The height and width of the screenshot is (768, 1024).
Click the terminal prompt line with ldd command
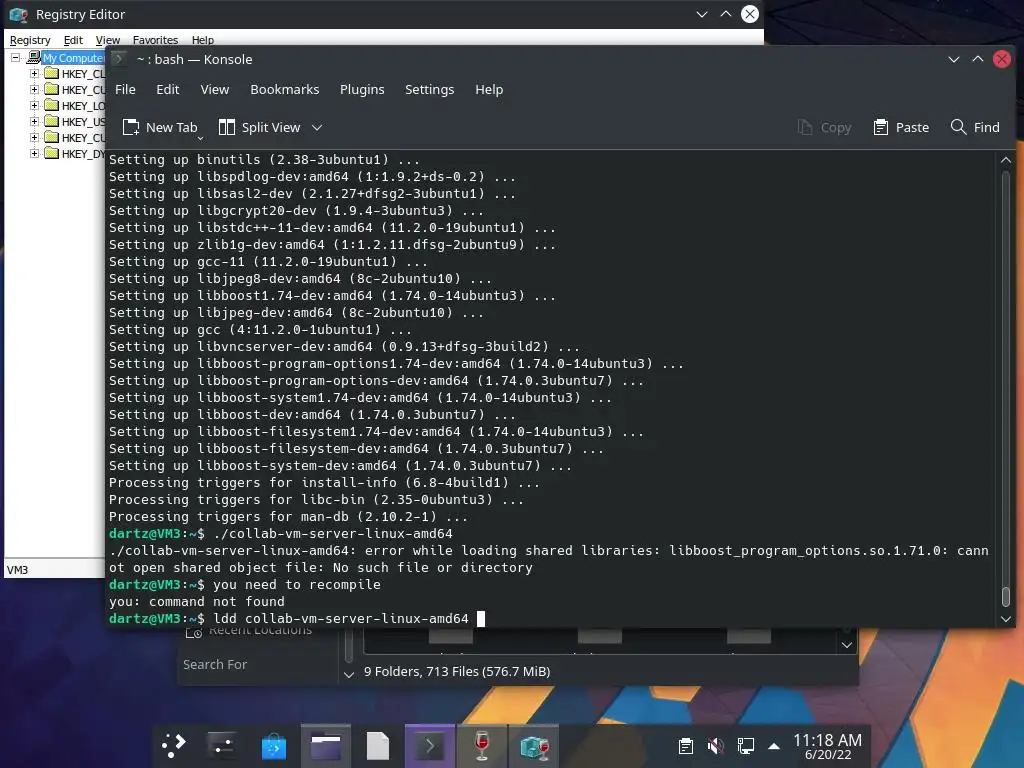tap(296, 618)
